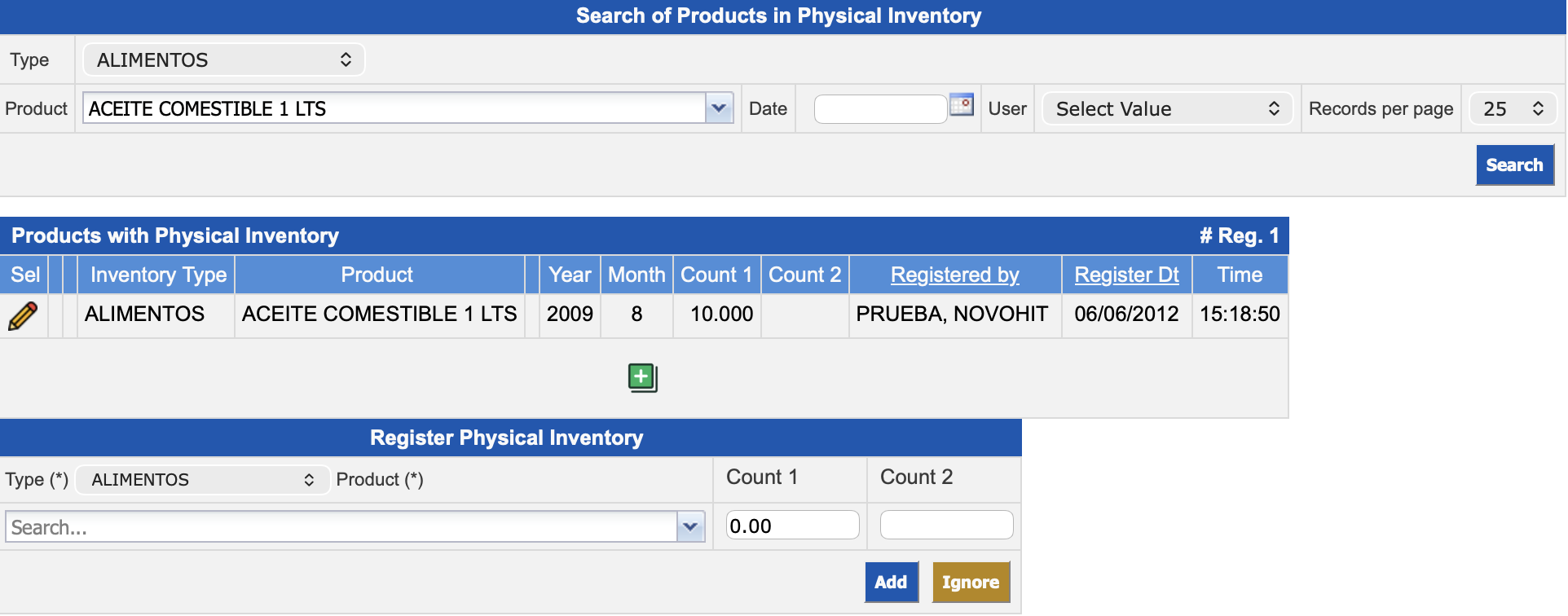Image resolution: width=1568 pixels, height=616 pixels.
Task: Change Records per page dropdown
Action: [1512, 109]
